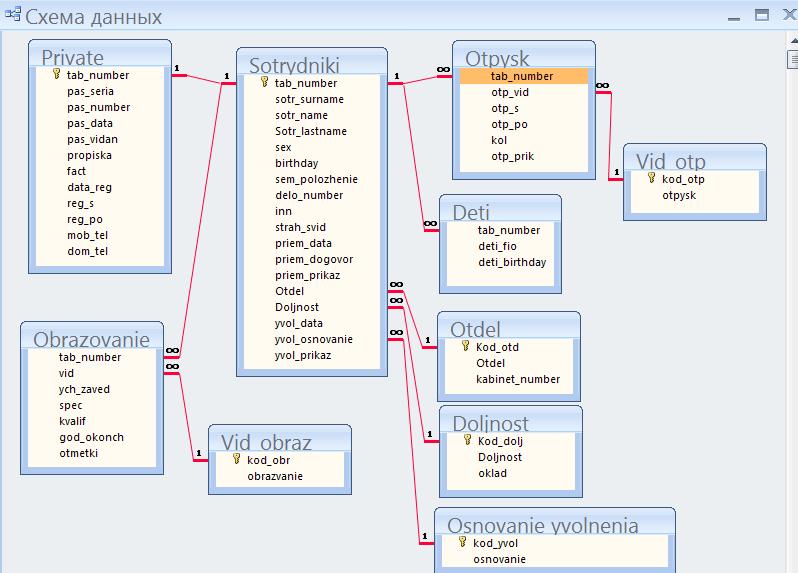The image size is (798, 573).
Task: Select the sotr_surname field in Sotrydniki
Action: click(311, 99)
